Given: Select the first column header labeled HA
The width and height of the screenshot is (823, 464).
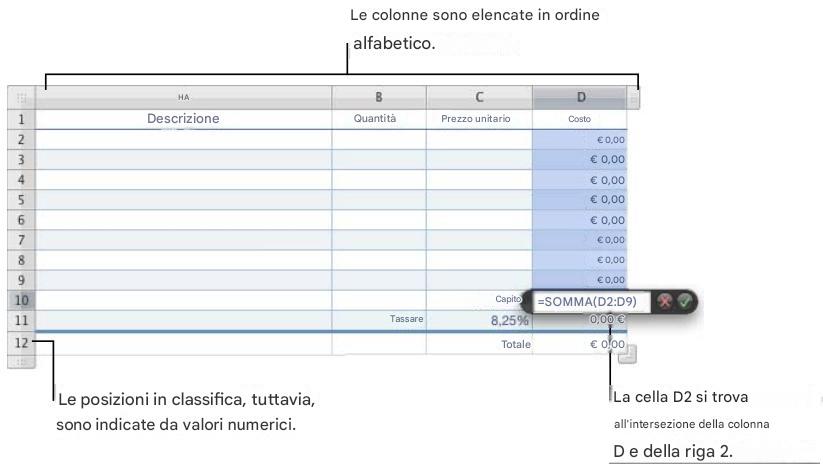Looking at the screenshot, I should coord(183,98).
